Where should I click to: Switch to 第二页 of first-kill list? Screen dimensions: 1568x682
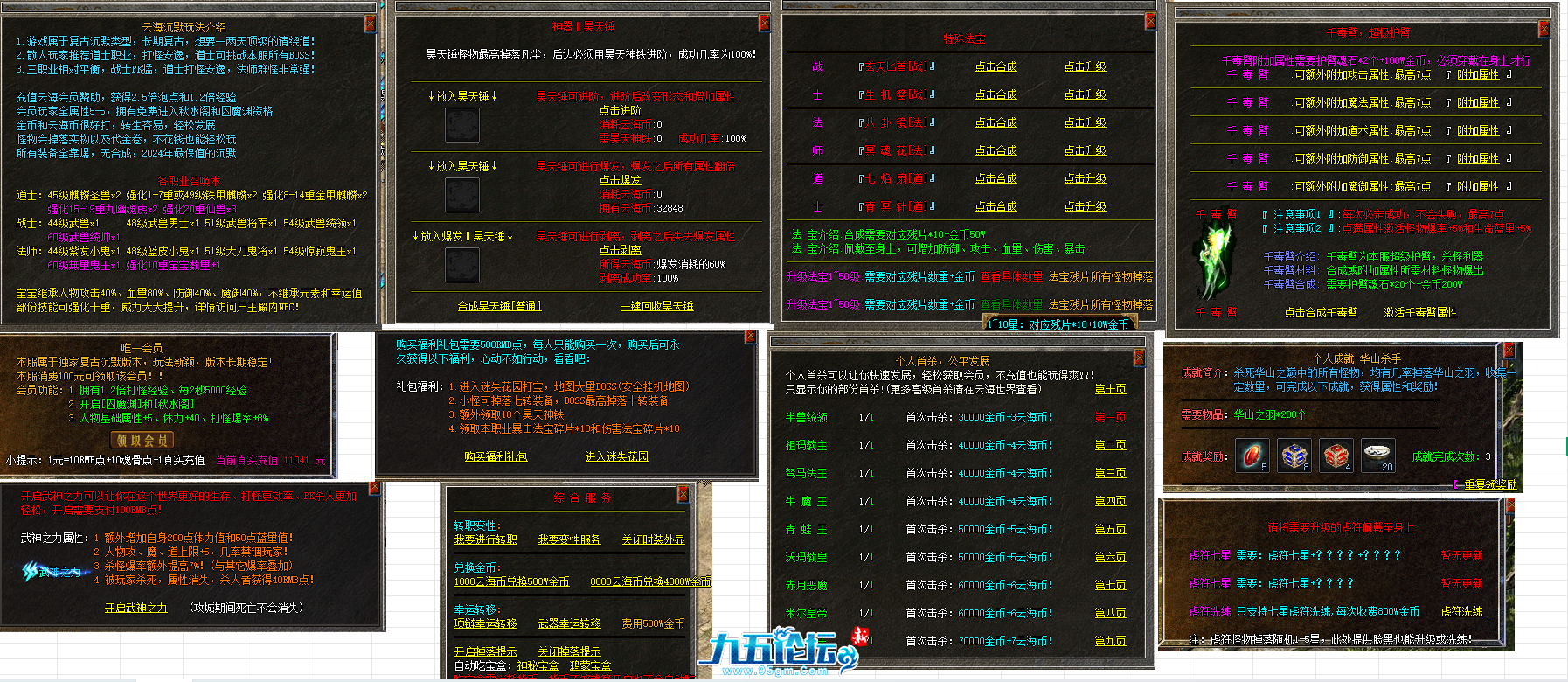[x=1110, y=445]
